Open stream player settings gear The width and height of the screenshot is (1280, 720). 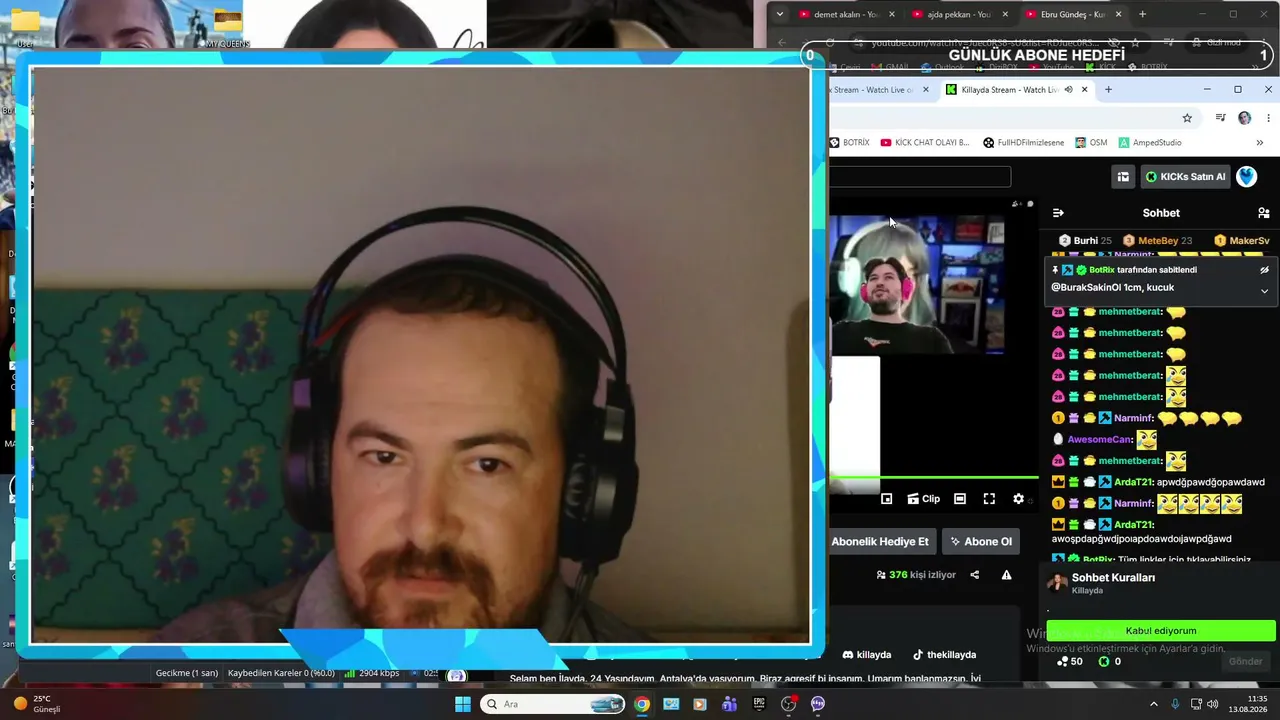pyautogui.click(x=1019, y=499)
